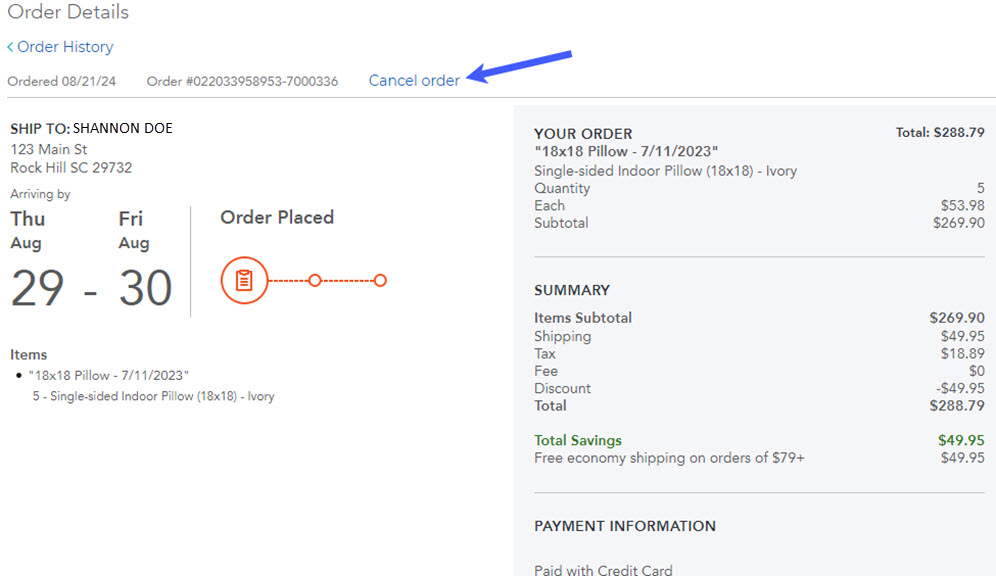Select the SHIP TO address for Shannon Doe
This screenshot has width=996, height=576.
90,128
